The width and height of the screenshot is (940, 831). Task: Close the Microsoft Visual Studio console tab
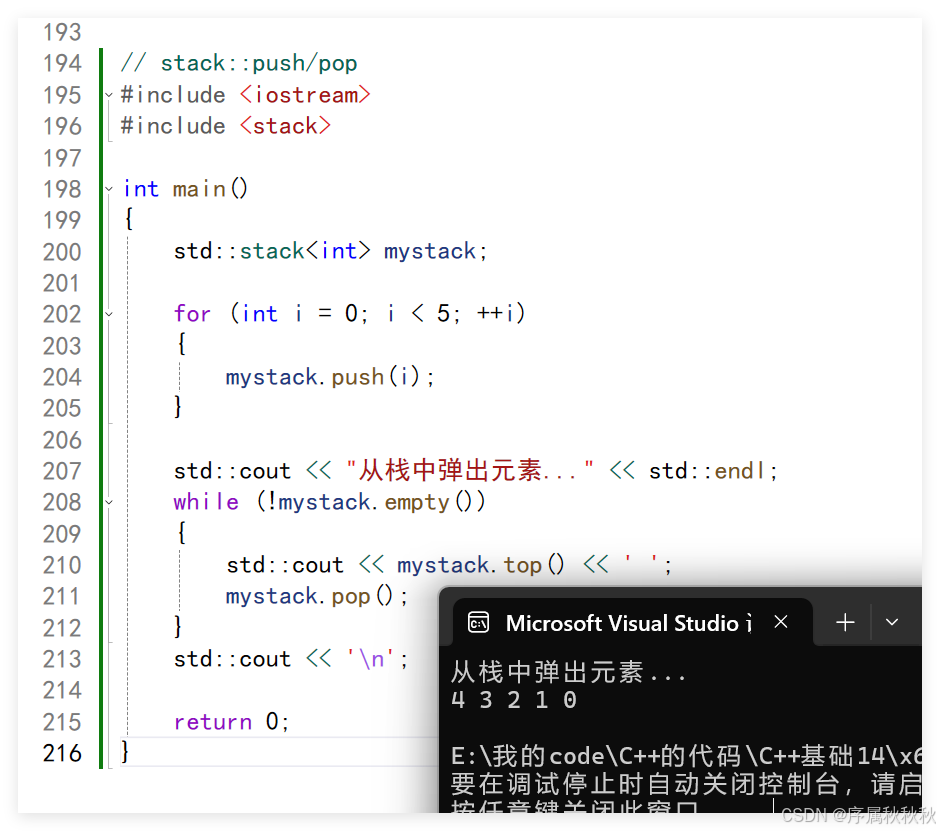pos(781,622)
